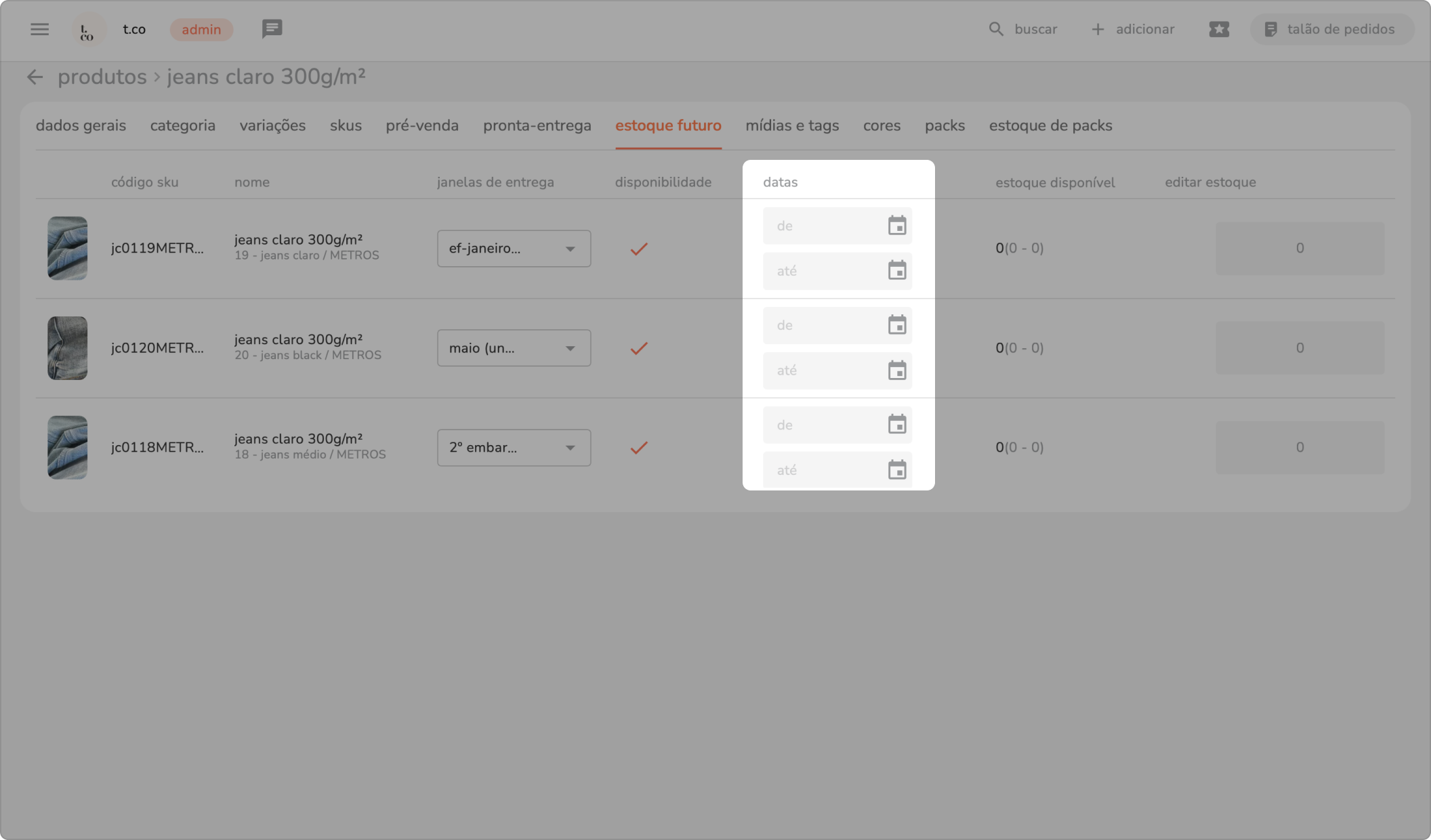
Task: Expand the 2º embar delivery window dropdown
Action: click(x=514, y=448)
